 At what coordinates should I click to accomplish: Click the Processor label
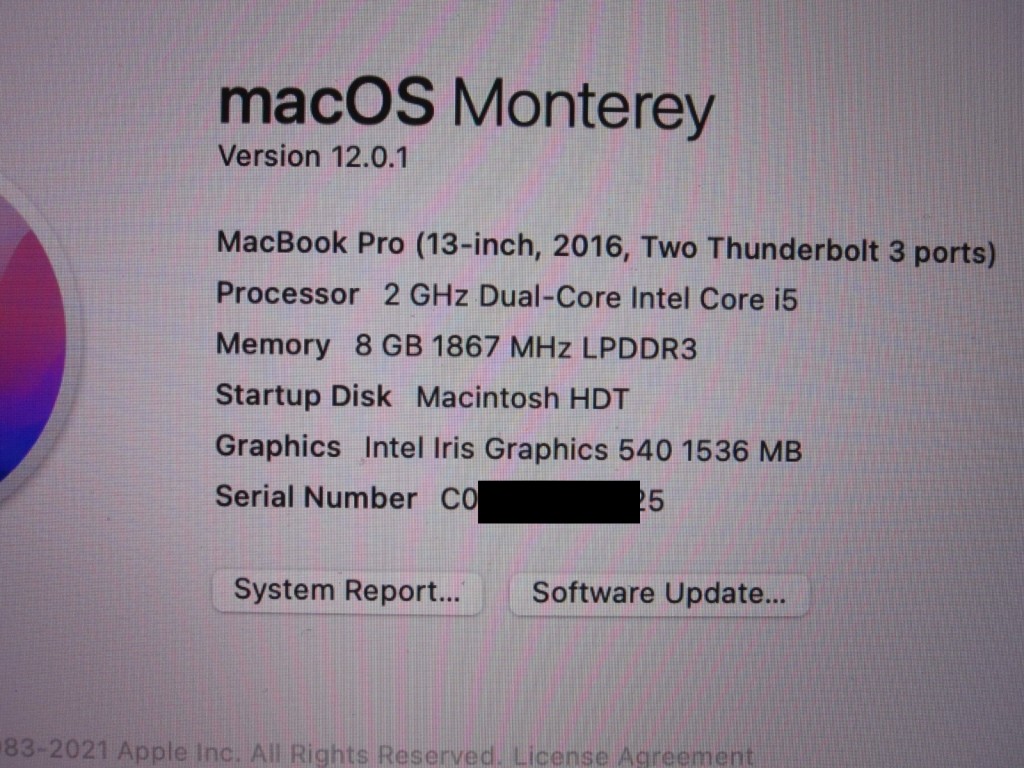[x=287, y=294]
